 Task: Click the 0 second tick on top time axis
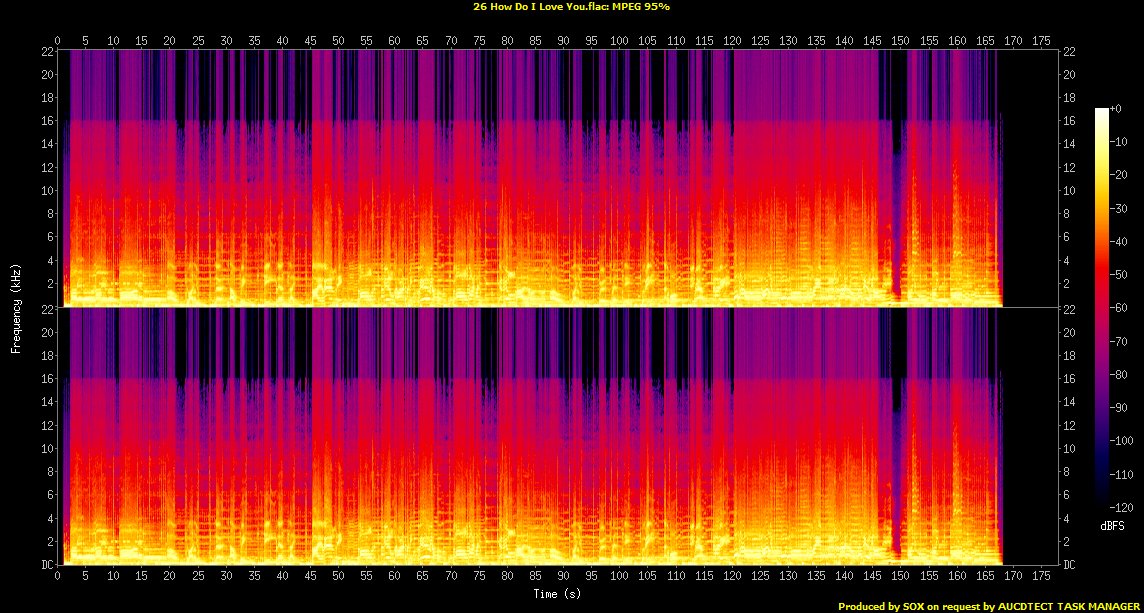click(58, 40)
